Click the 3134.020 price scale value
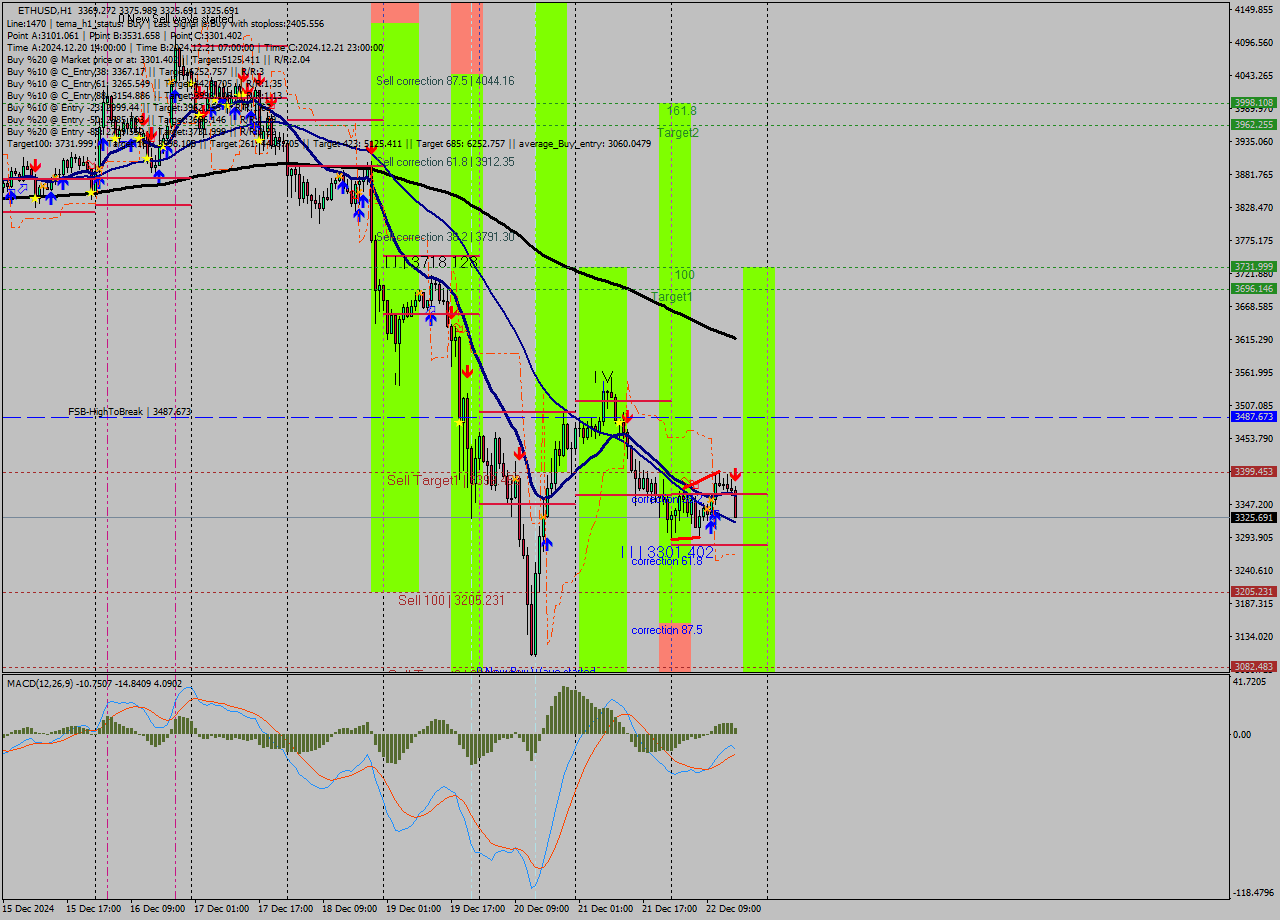The height and width of the screenshot is (920, 1280). point(1253,636)
